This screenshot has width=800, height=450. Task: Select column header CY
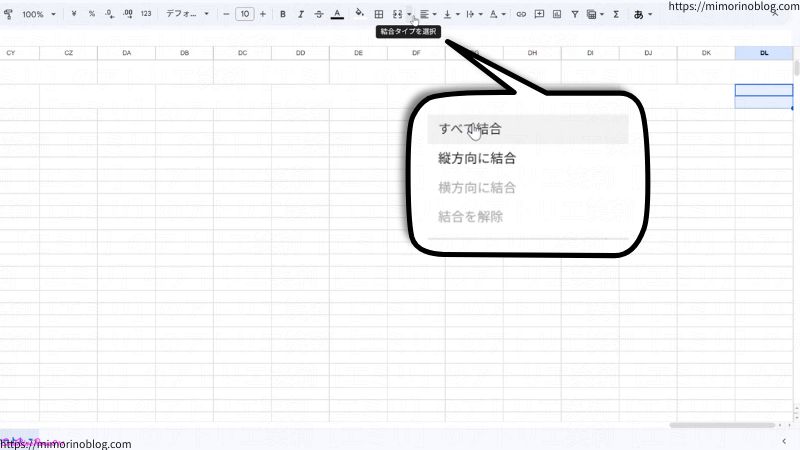coord(19,53)
